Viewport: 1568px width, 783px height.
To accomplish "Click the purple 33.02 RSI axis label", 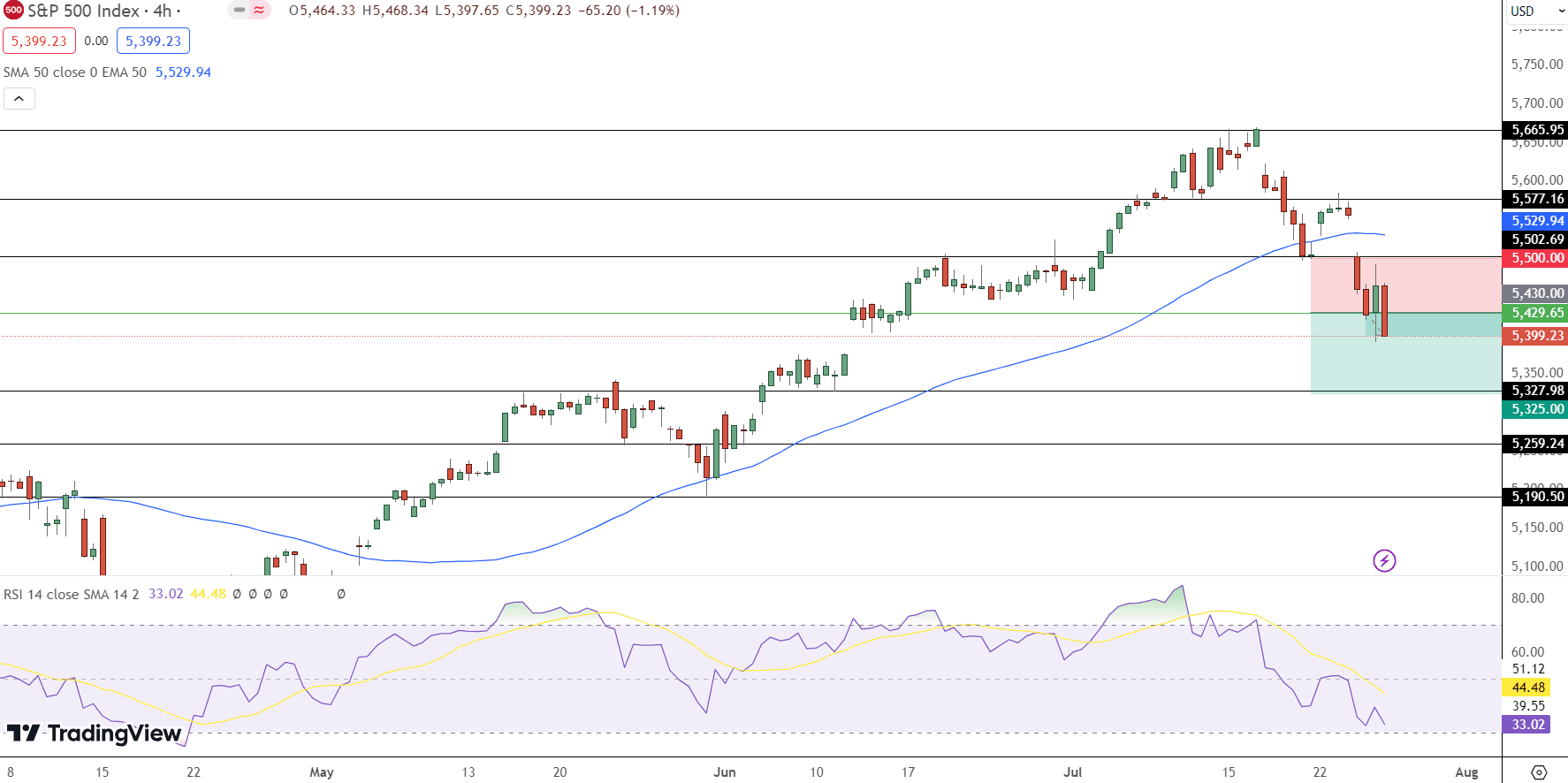I will [1526, 725].
